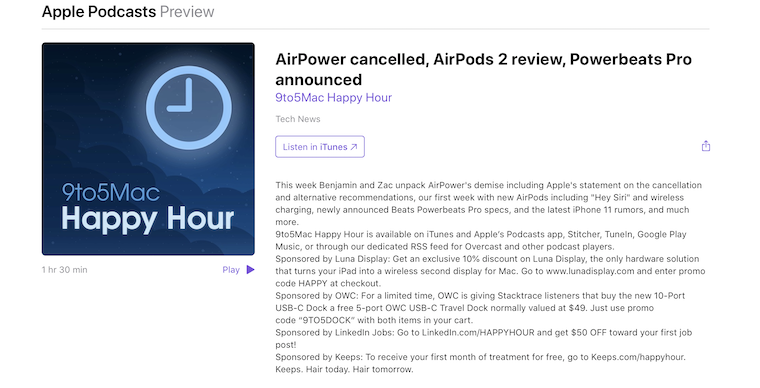Screen dimensions: 760x388
Task: Click the www.lunadisplay.com text in description
Action: coord(590,271)
